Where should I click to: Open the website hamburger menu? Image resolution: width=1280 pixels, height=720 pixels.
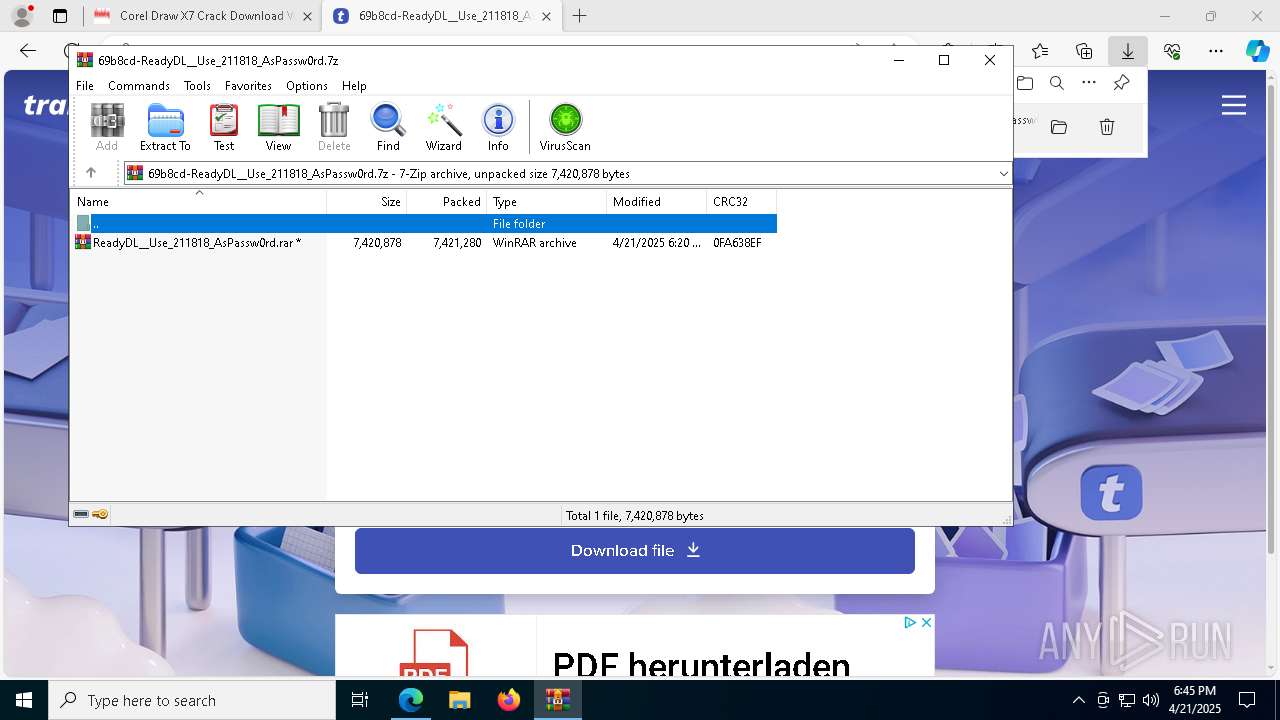point(1234,105)
